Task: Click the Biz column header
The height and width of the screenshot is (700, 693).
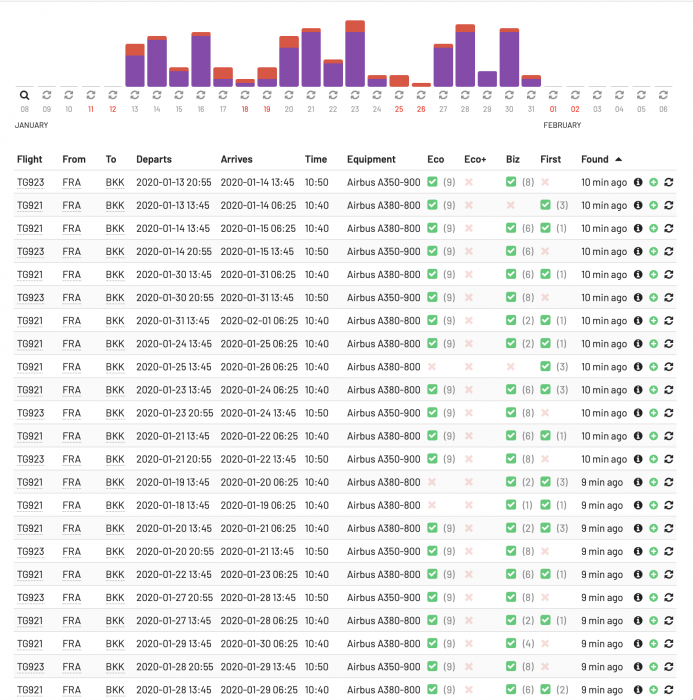Action: pyautogui.click(x=512, y=159)
